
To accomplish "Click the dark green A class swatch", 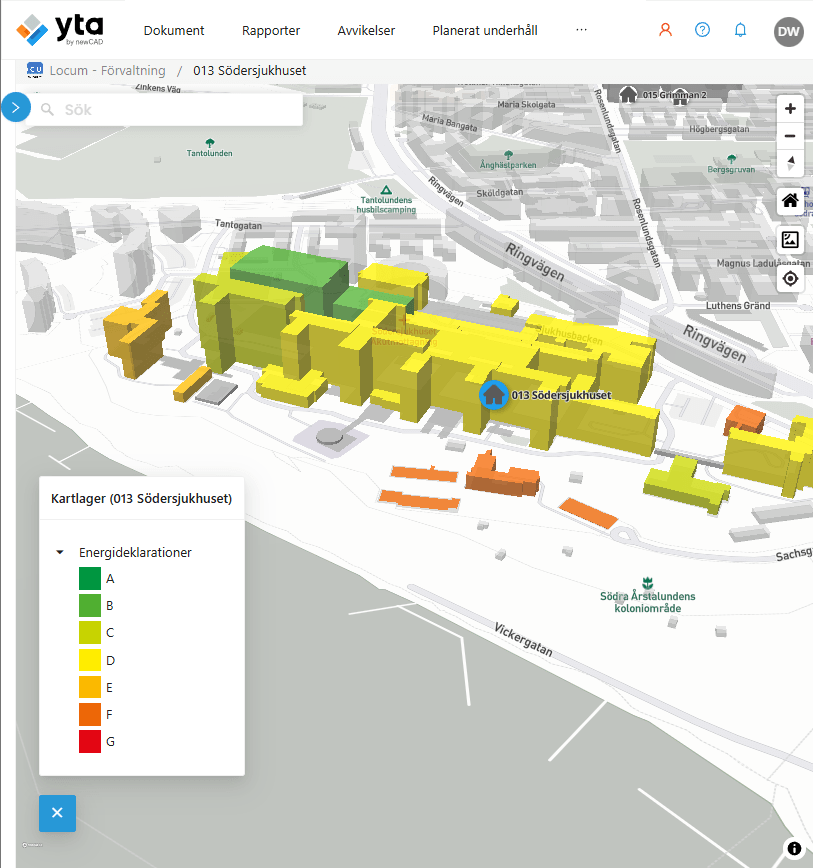I will (x=90, y=578).
